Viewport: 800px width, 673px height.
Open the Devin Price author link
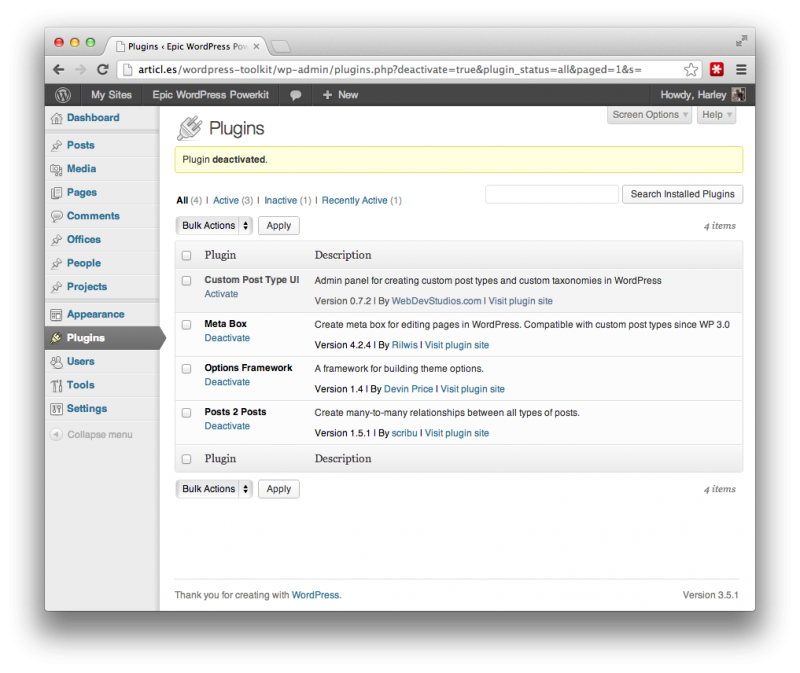(x=408, y=389)
